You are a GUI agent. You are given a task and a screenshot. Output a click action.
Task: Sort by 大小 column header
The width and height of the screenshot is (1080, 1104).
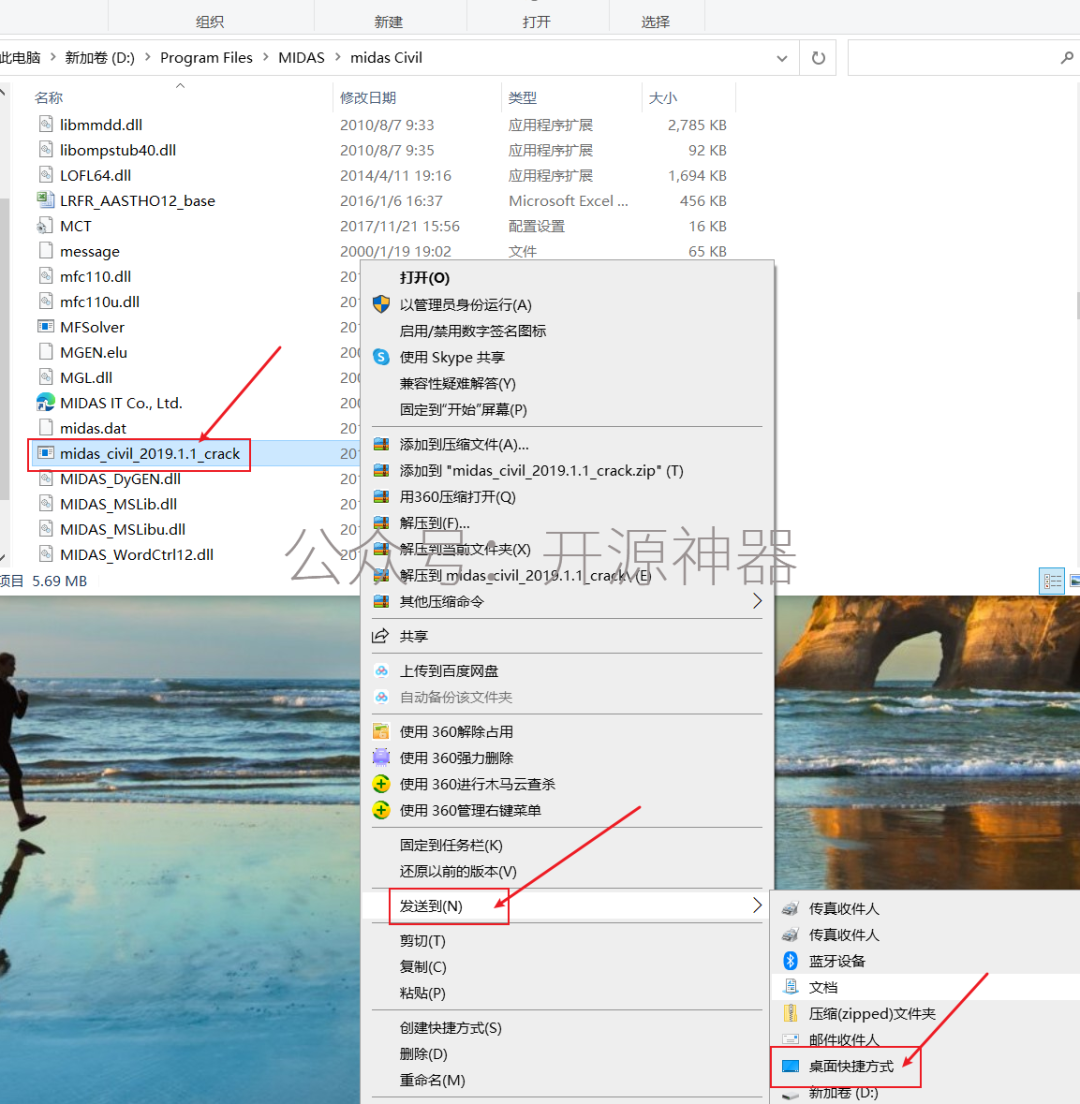point(663,98)
